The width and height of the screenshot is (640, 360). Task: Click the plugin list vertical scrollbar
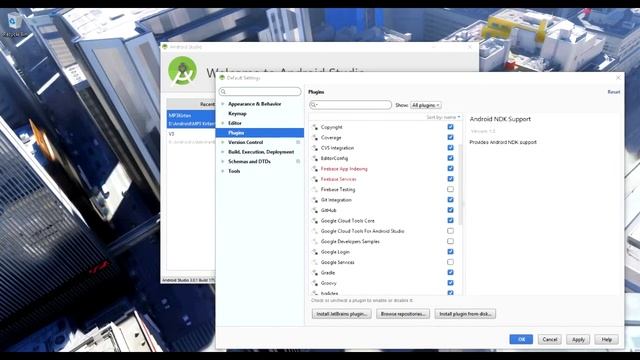click(461, 184)
